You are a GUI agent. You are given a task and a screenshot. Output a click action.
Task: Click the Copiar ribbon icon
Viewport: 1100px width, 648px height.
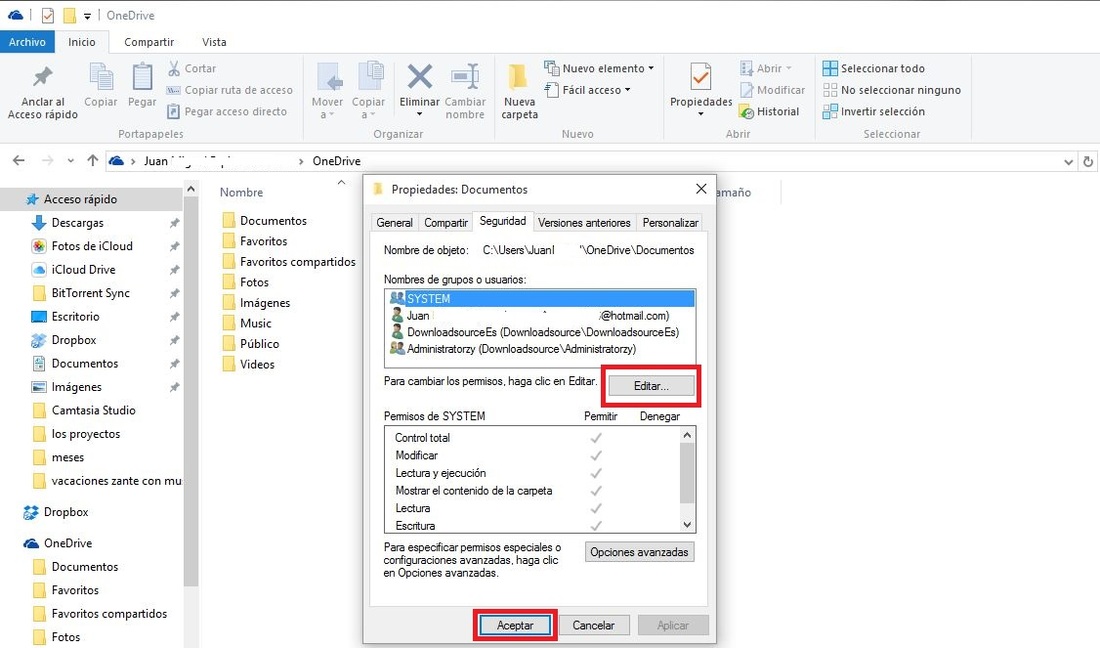coord(101,76)
